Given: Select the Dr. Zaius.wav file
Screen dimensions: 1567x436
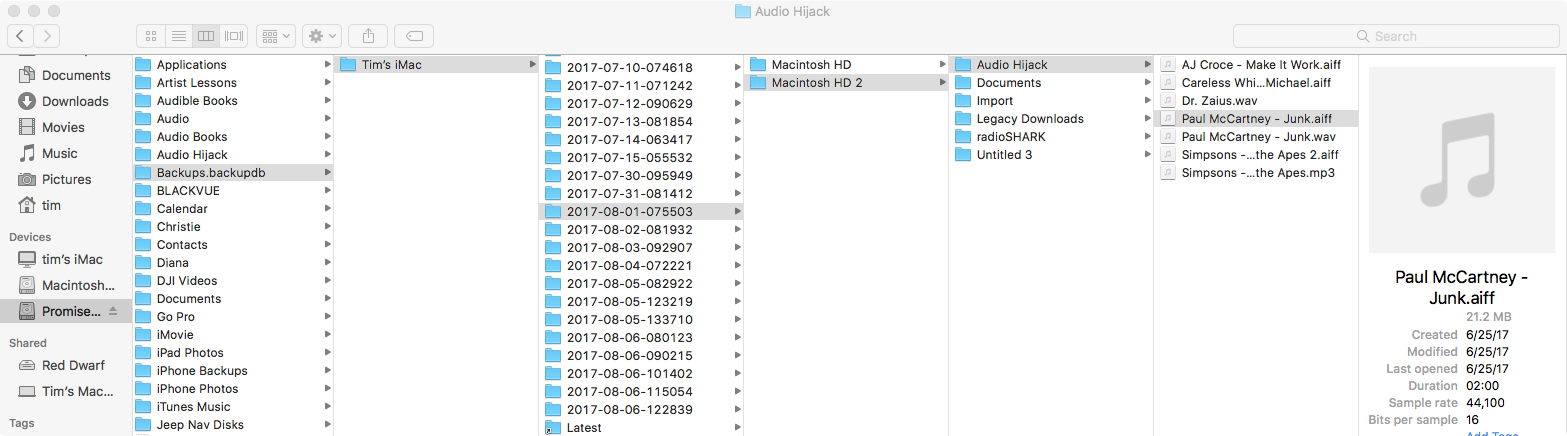Looking at the screenshot, I should pos(1255,101).
